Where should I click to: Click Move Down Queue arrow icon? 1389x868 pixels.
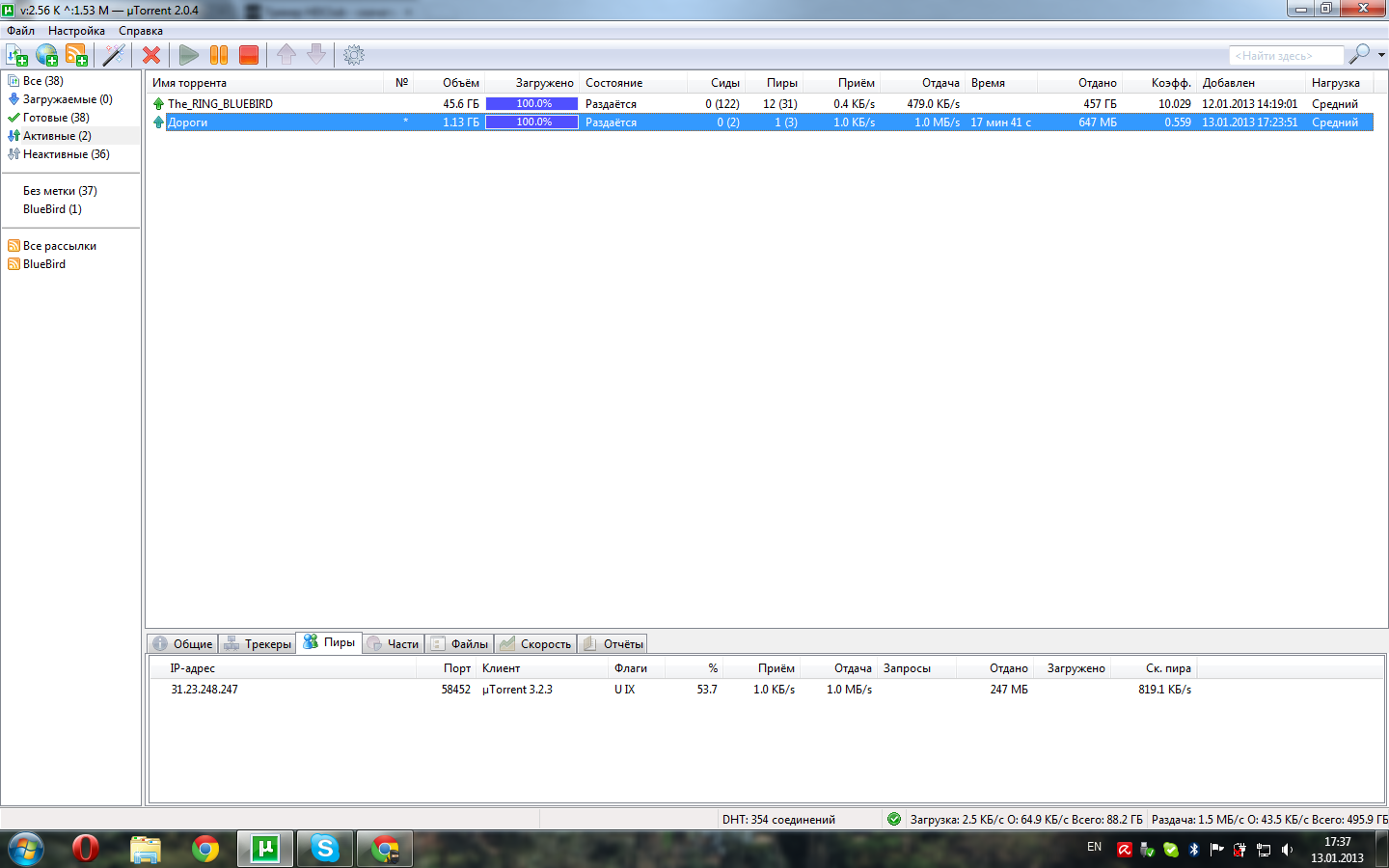(x=316, y=55)
